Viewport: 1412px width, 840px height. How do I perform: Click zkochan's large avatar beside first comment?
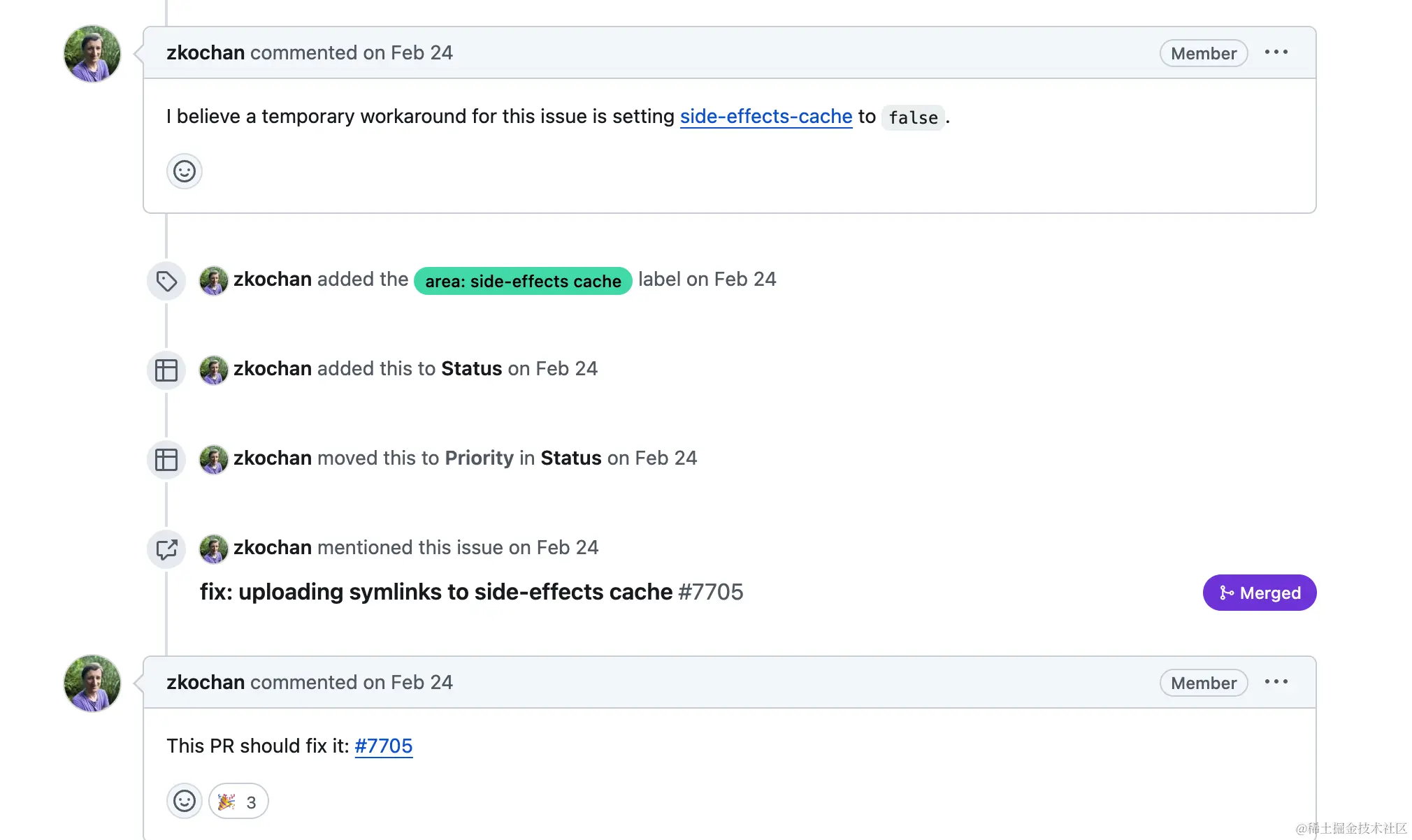(x=92, y=54)
